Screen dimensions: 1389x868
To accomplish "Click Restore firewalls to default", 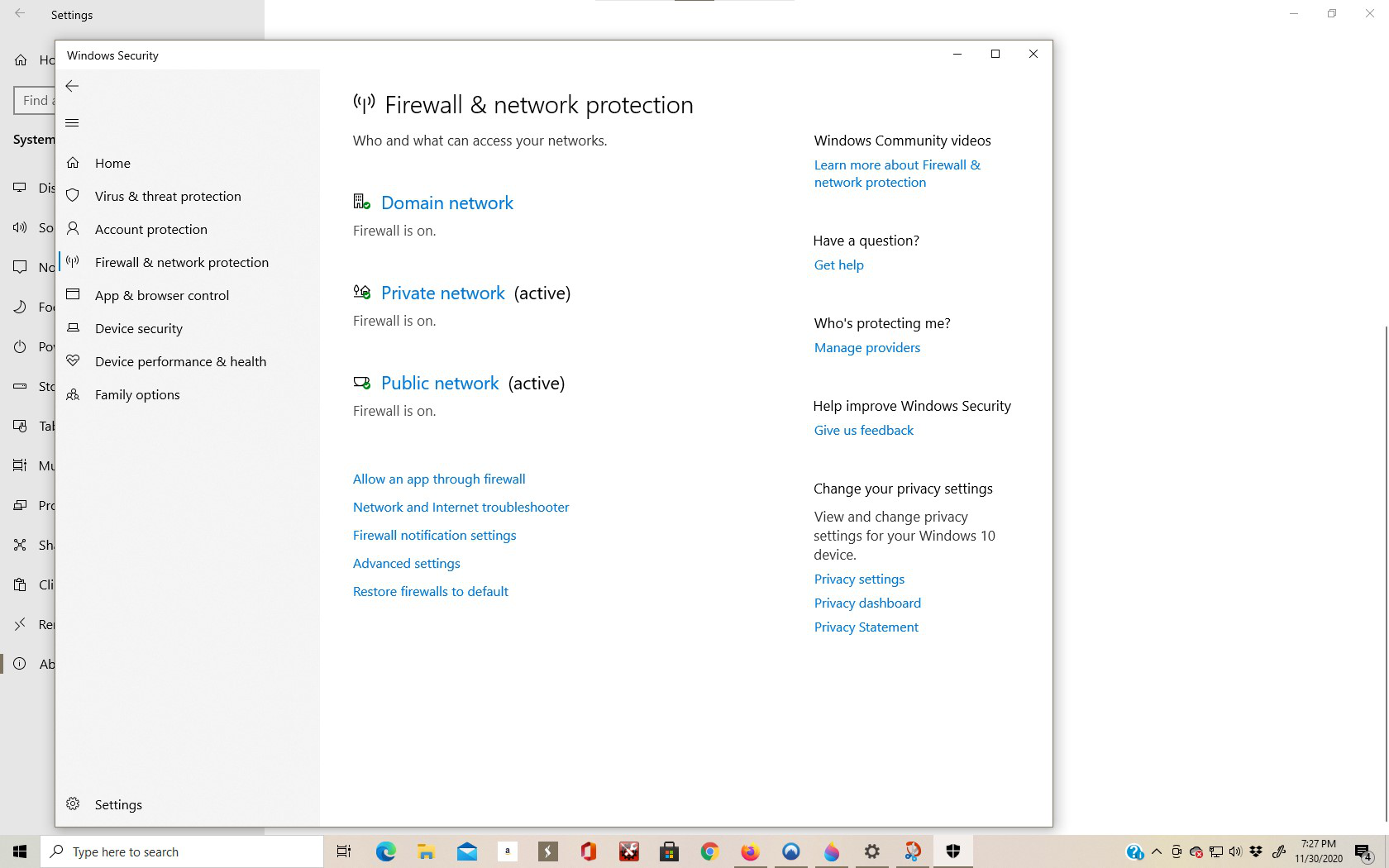I will coord(431,591).
